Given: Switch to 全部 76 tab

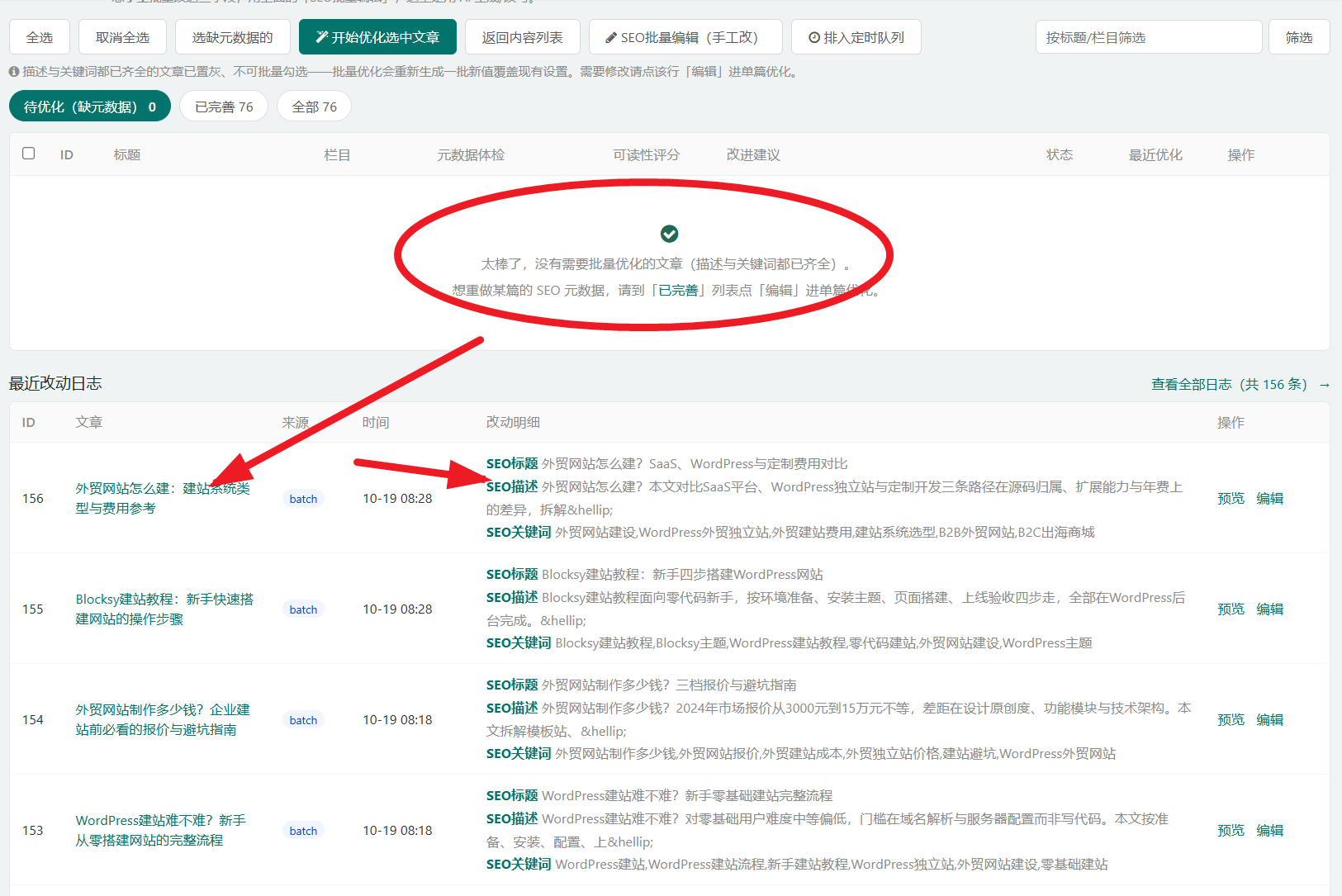Looking at the screenshot, I should [315, 107].
